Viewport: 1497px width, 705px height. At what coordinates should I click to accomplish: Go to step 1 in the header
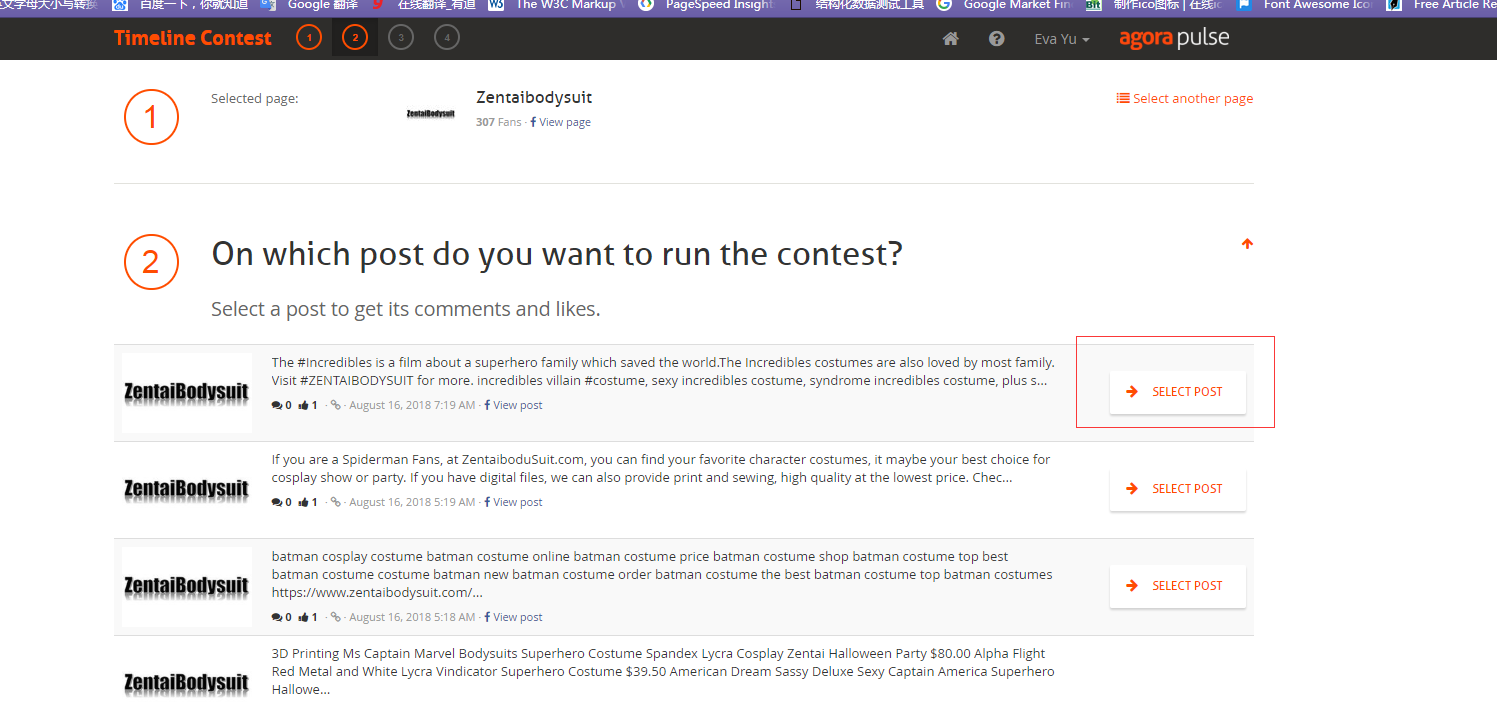309,38
